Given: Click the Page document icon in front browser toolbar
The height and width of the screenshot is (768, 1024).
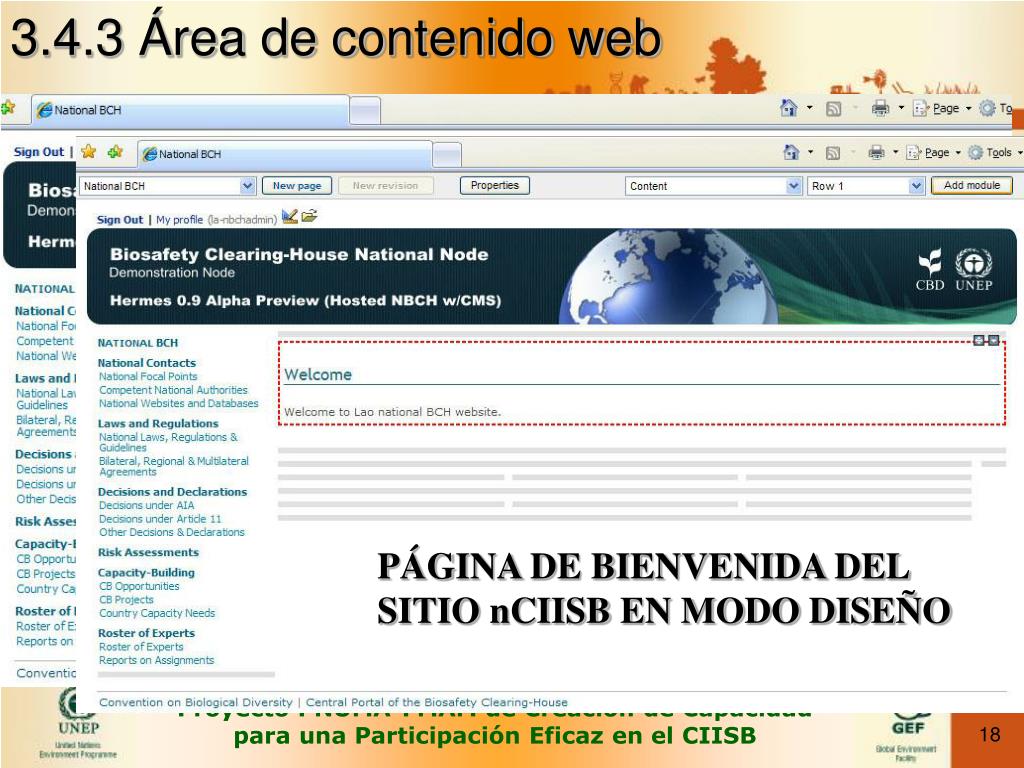Looking at the screenshot, I should 914,153.
